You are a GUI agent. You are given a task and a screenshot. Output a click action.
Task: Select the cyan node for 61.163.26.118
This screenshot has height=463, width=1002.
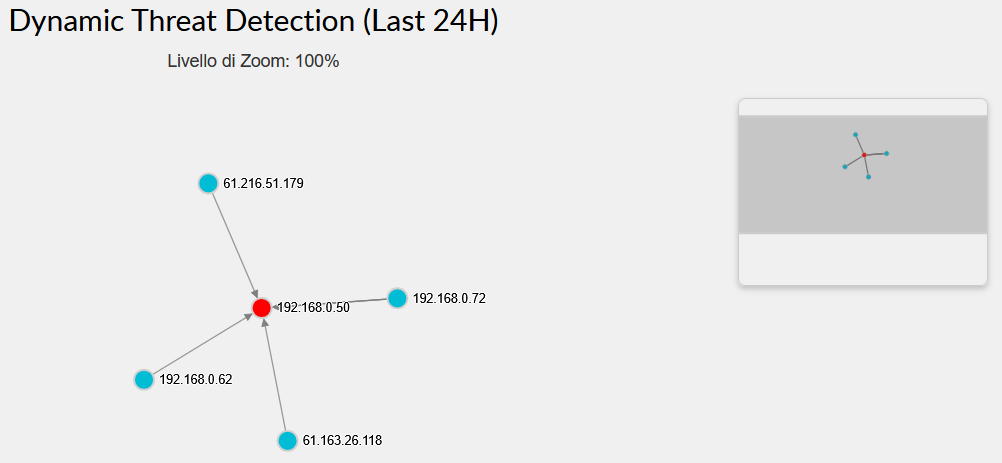[x=288, y=440]
